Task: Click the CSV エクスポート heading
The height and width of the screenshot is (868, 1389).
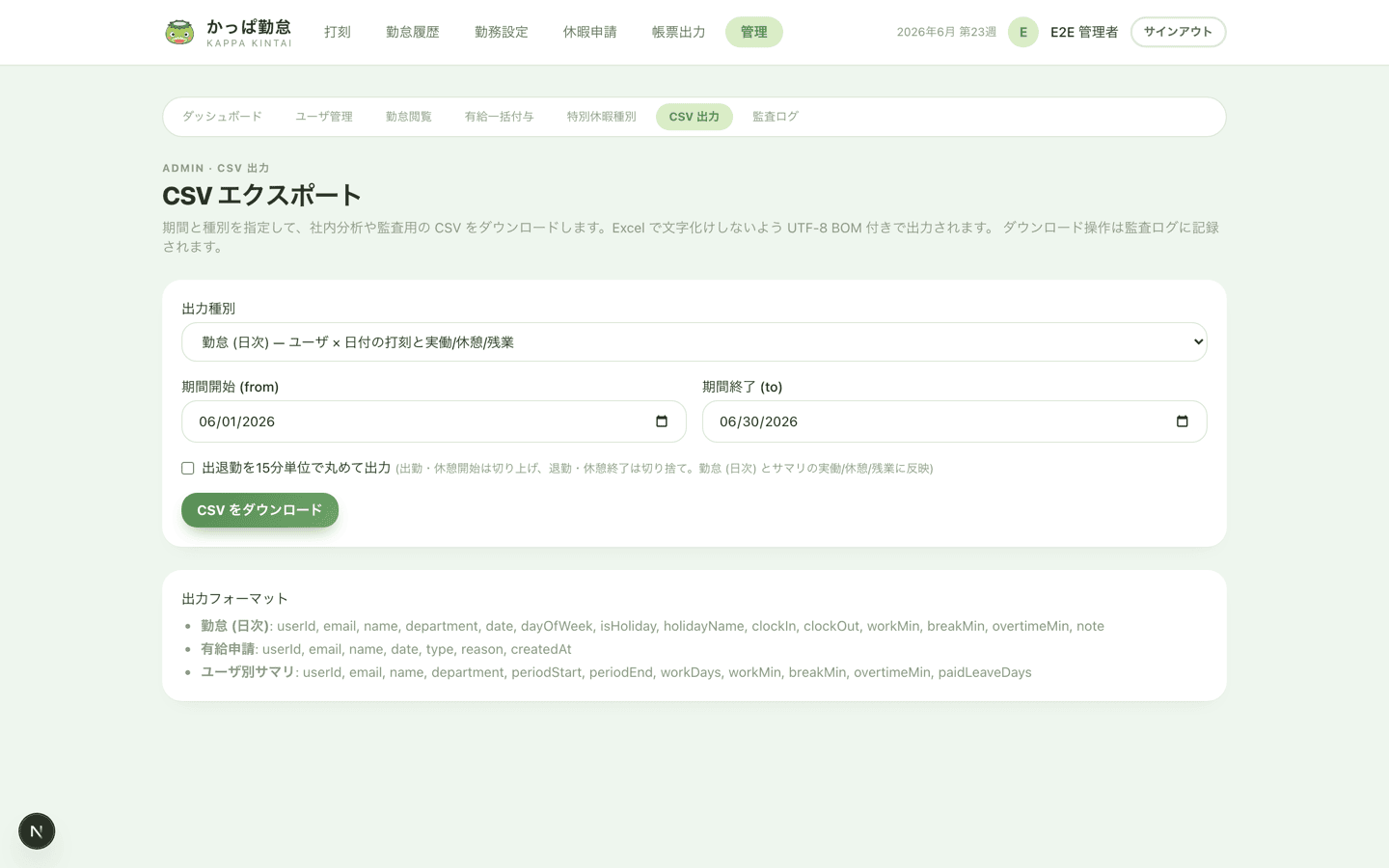Action: coord(261,196)
